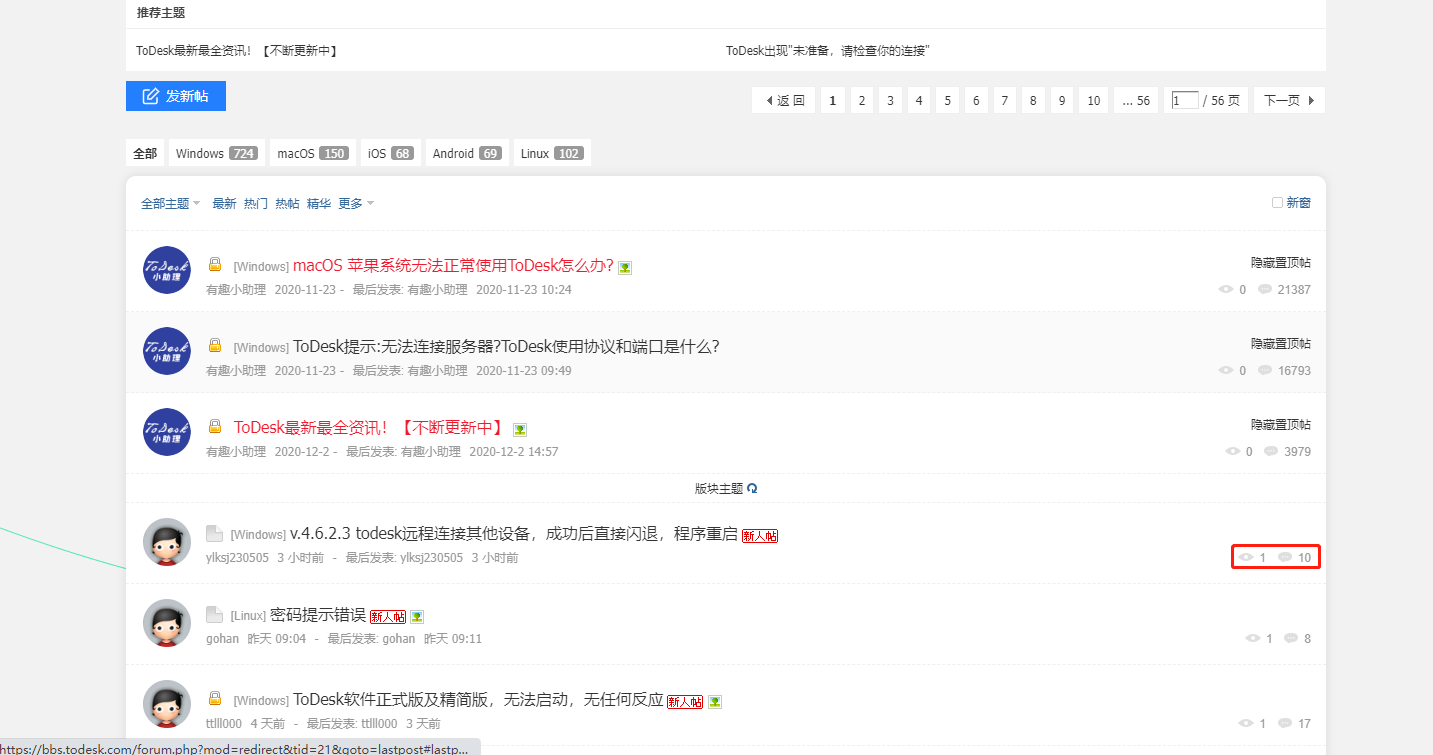Click last-post time 2020-11-23 10:24
Screen dimensions: 1433x755
point(523,289)
